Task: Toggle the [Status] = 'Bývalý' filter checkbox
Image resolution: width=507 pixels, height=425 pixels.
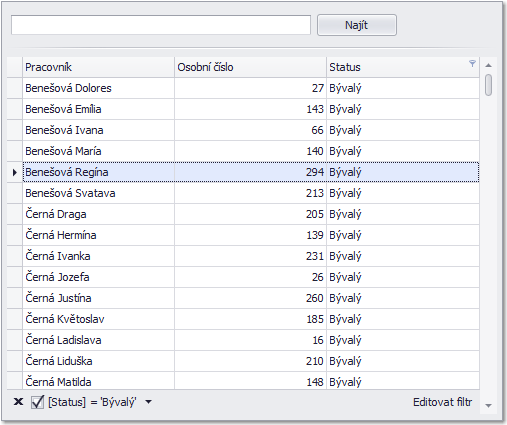Action: point(37,402)
